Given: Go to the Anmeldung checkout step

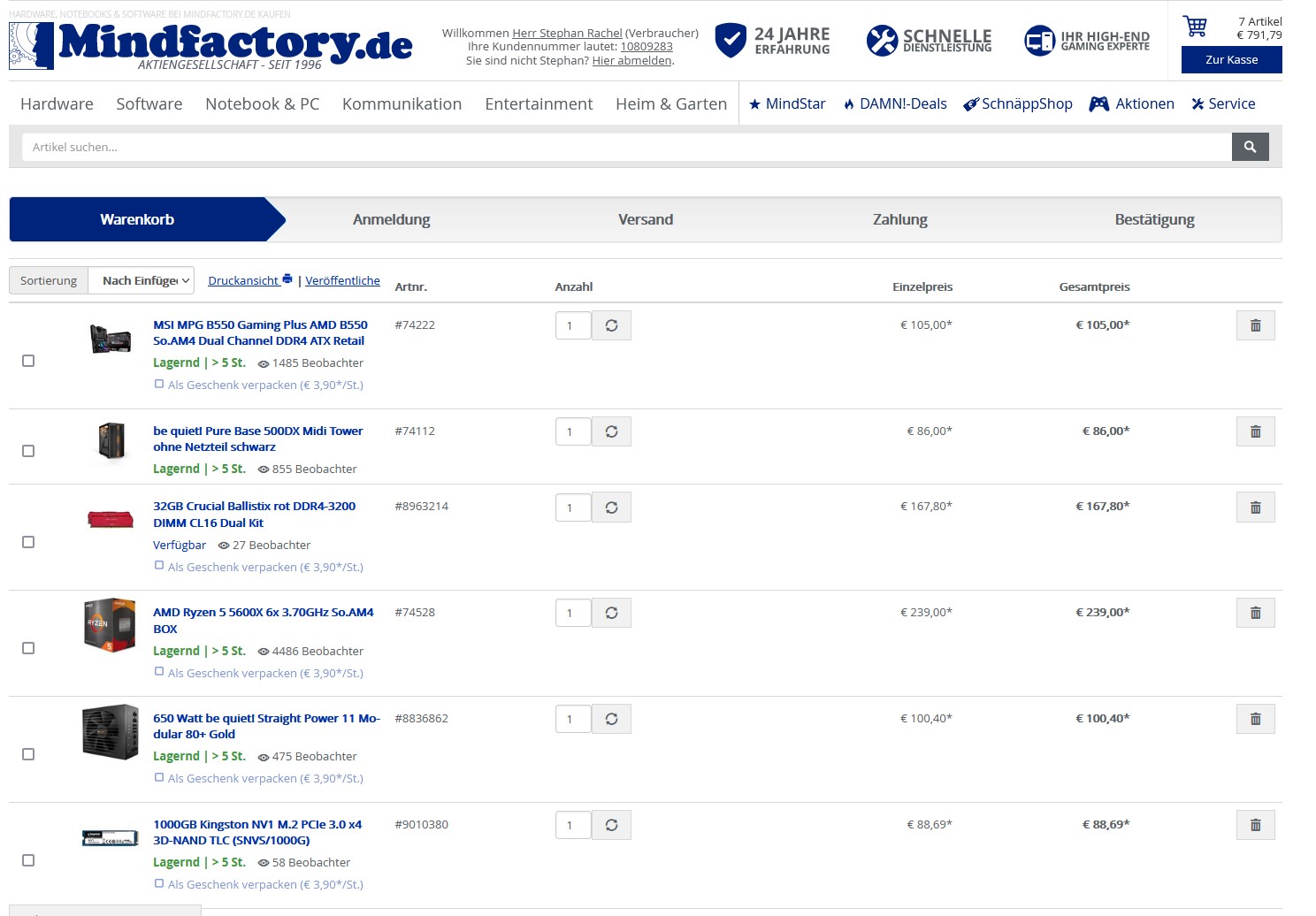Looking at the screenshot, I should [x=392, y=219].
